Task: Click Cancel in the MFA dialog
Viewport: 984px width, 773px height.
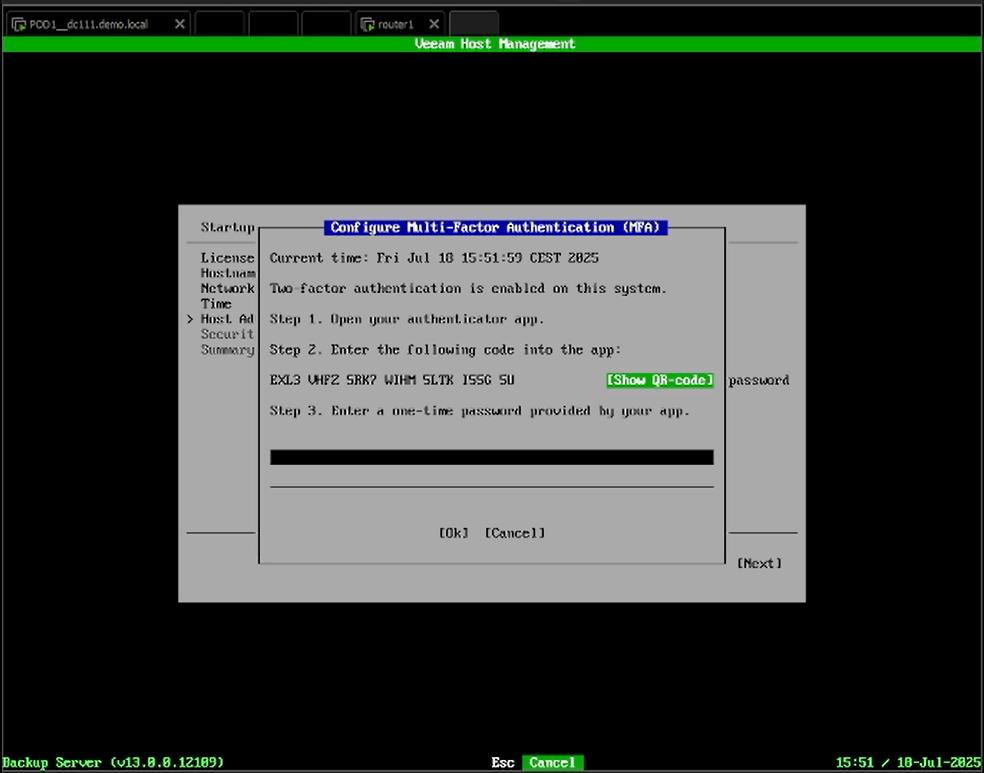Action: [515, 533]
